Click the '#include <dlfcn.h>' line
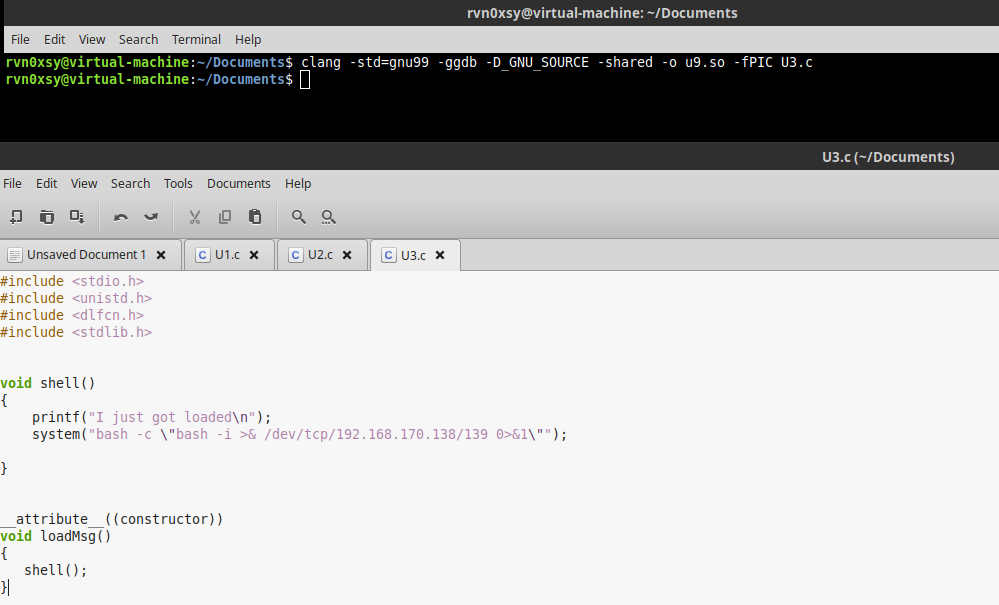 point(72,315)
